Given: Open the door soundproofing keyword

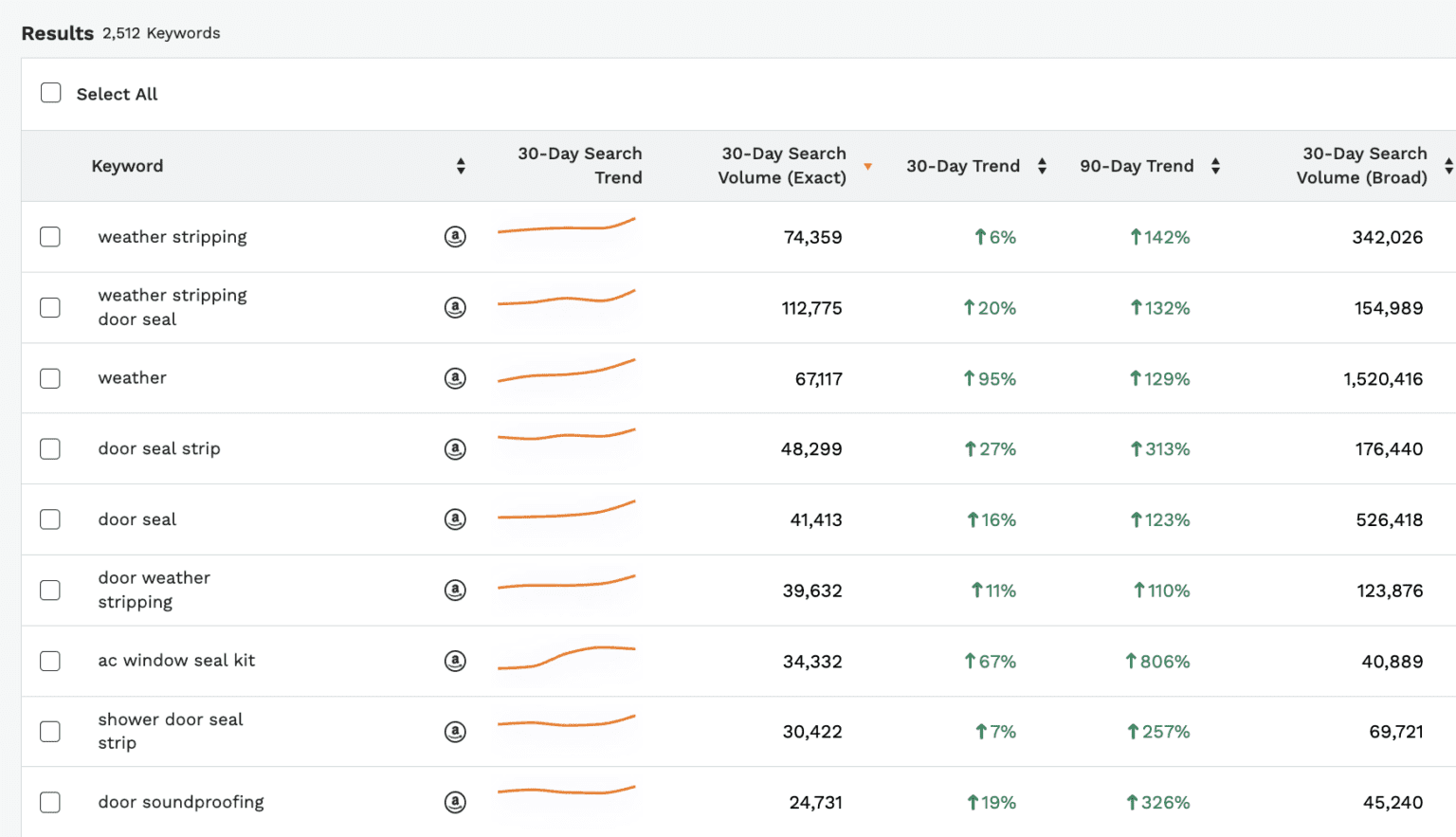Looking at the screenshot, I should click(181, 802).
